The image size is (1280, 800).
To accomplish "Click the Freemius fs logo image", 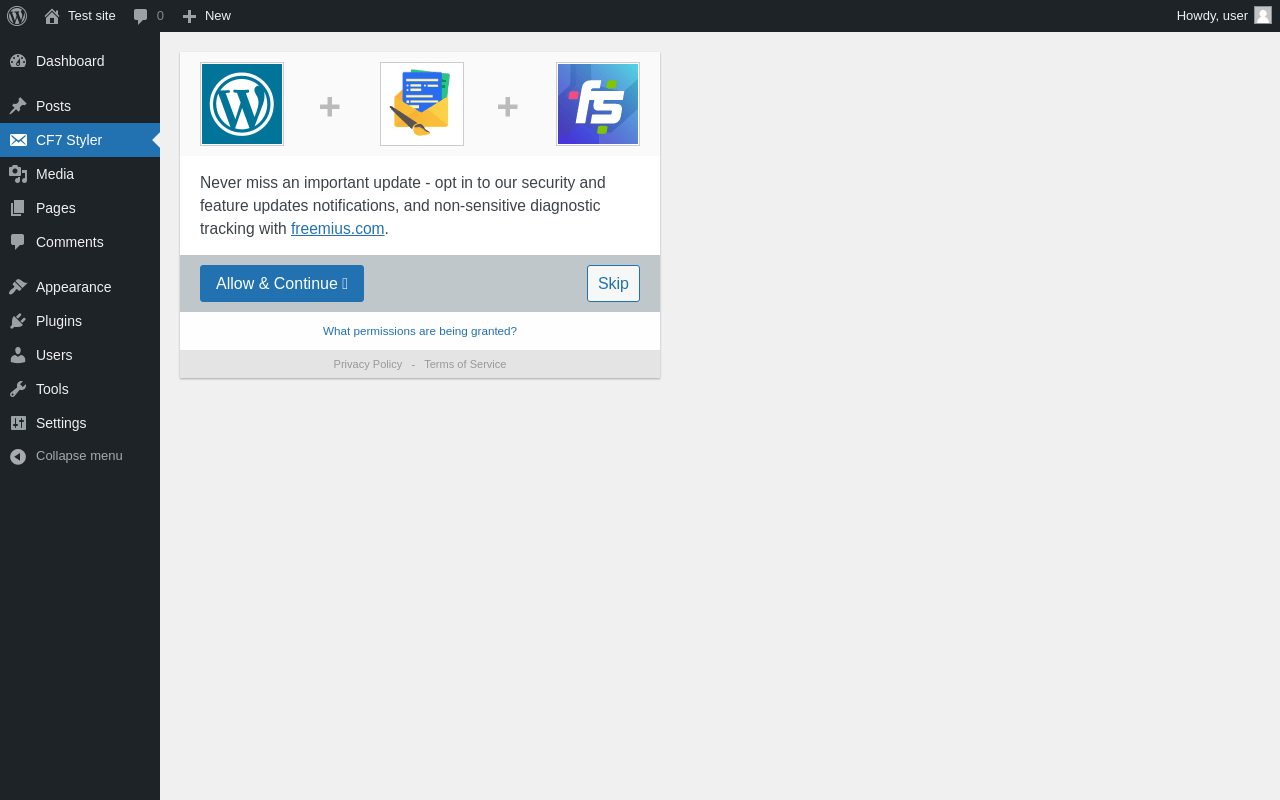I will (598, 104).
